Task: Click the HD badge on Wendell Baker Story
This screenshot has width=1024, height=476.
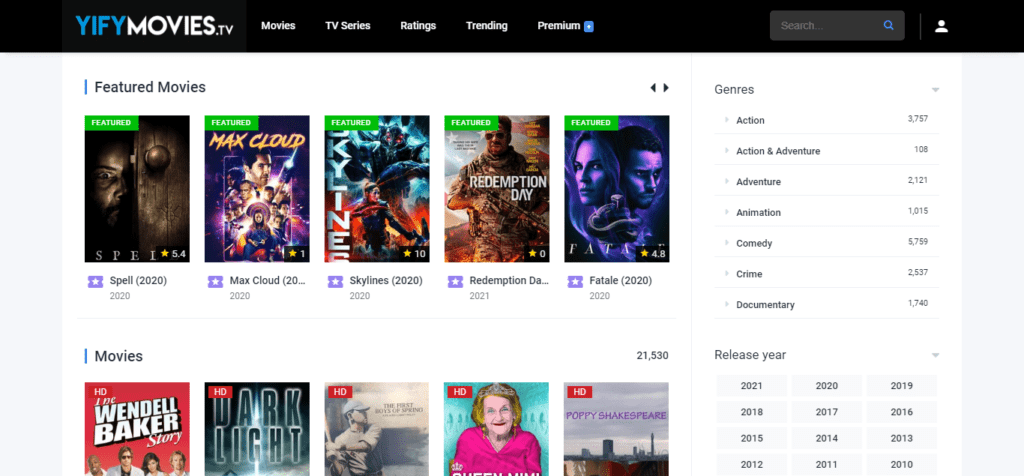Action: coord(101,392)
